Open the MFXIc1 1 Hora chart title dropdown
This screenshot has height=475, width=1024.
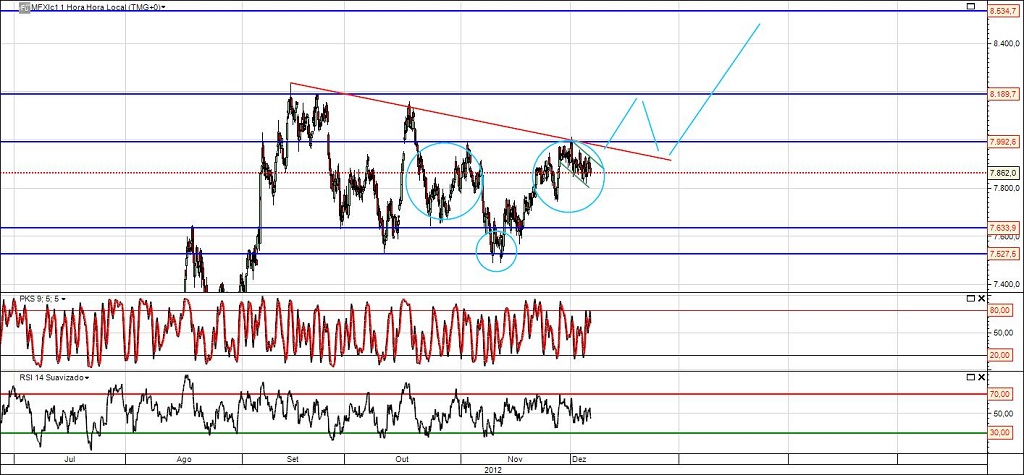pos(163,7)
